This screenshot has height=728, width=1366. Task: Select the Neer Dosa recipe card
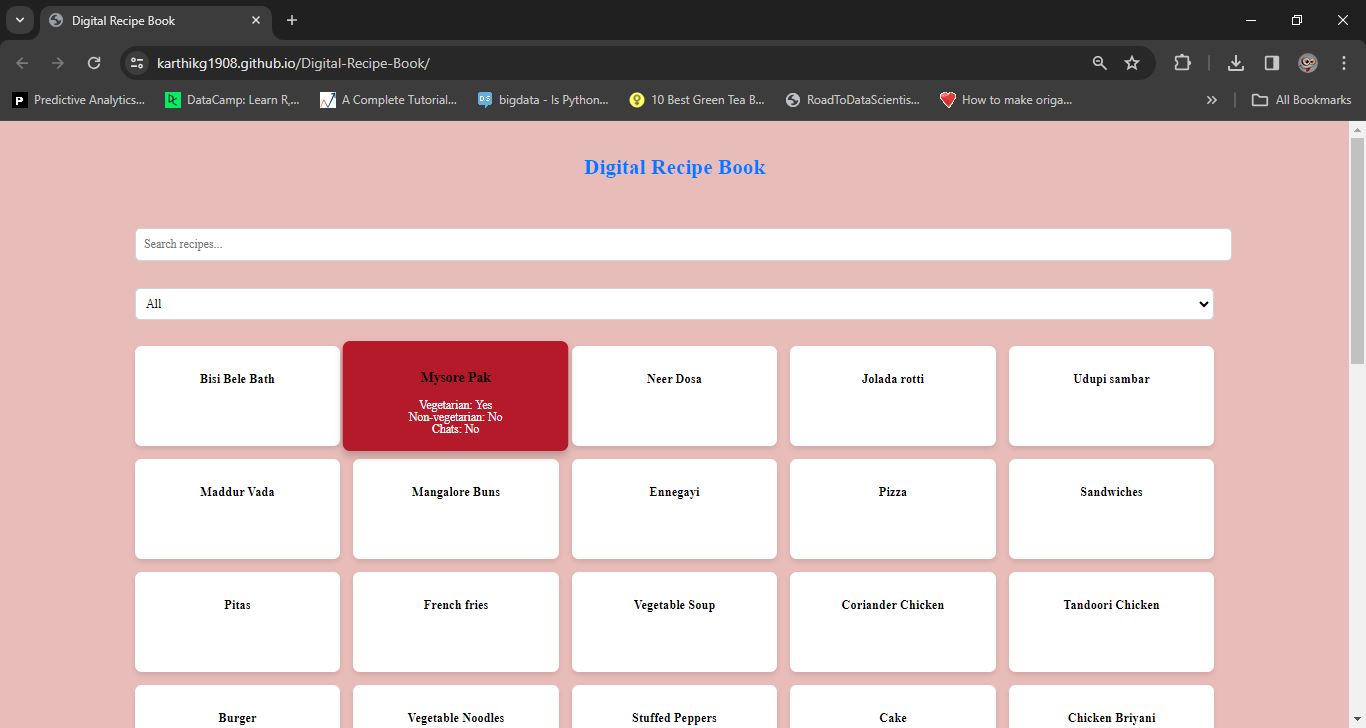(x=674, y=396)
